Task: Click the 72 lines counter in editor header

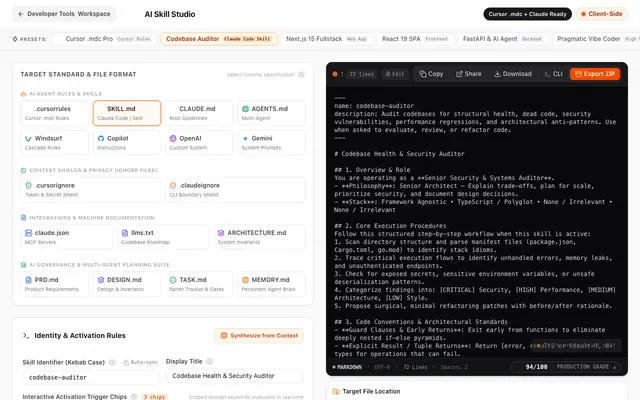Action: pyautogui.click(x=362, y=74)
